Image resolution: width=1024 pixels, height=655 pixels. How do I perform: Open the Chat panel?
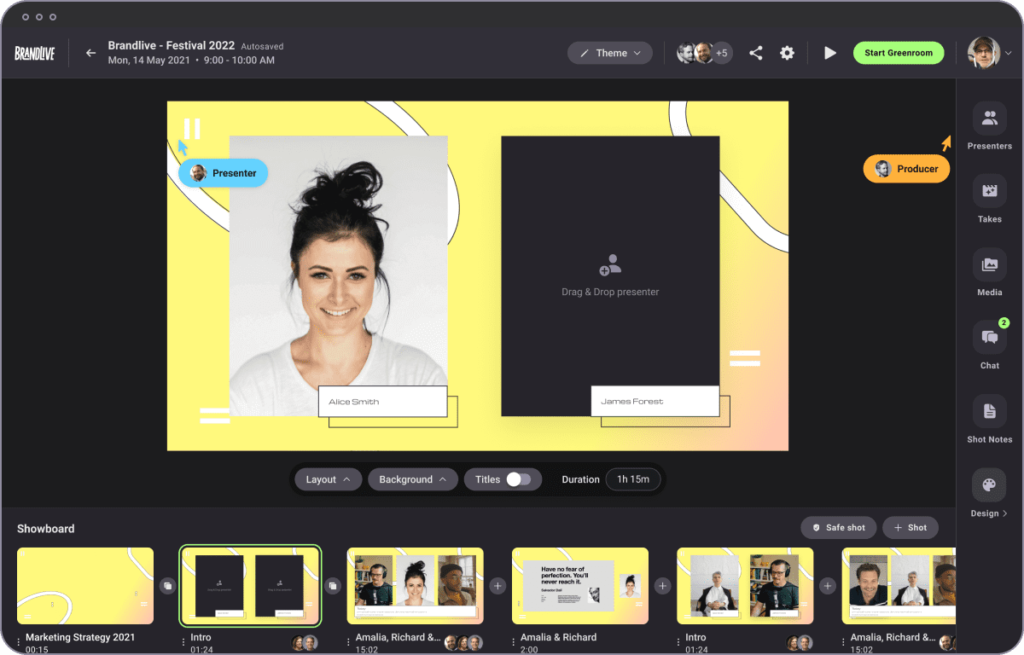[989, 346]
